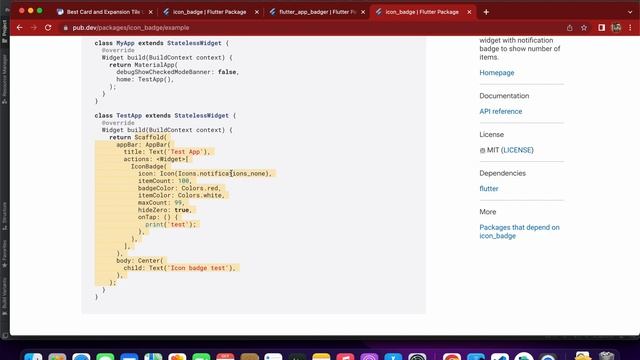Click the "title: Text('Test App')" line

[x=167, y=152]
